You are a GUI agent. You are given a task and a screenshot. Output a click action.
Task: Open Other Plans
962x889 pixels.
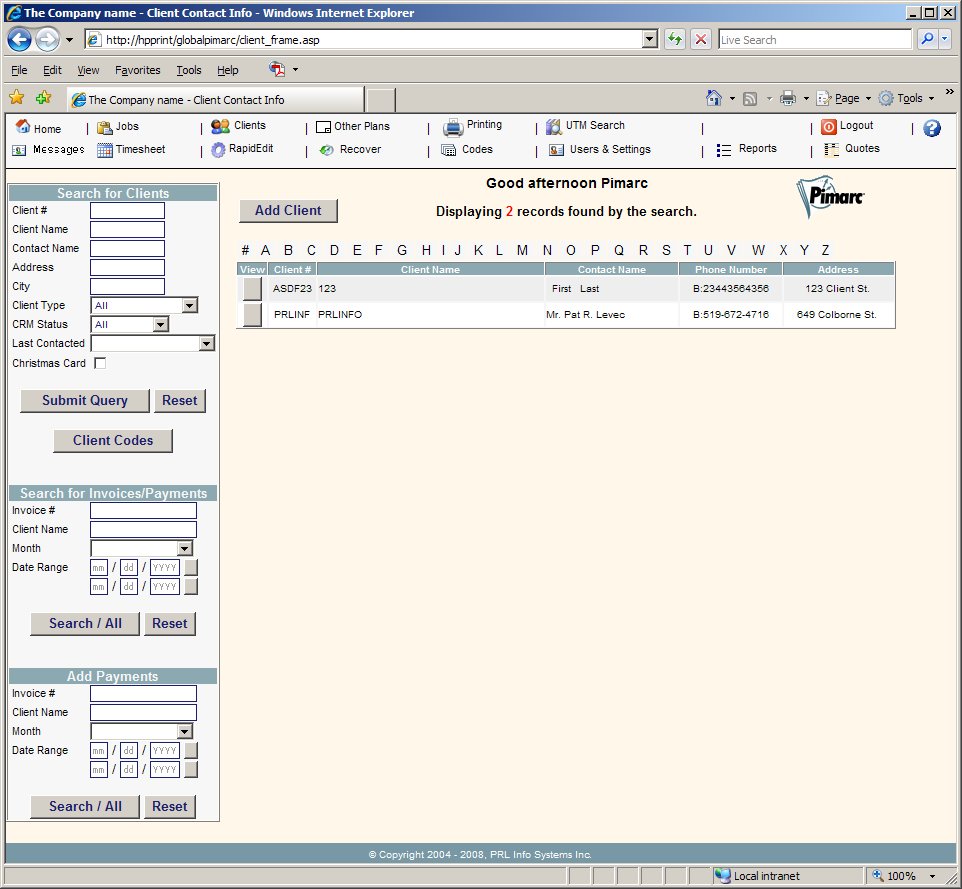click(352, 126)
